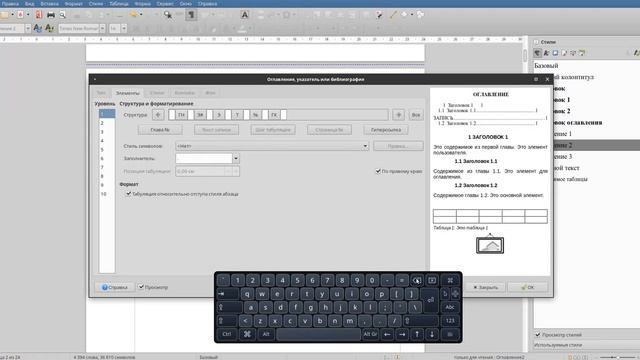The image size is (640, 360).
Task: Toggle tab position relative to paragraph indent checkbox
Action: (x=129, y=194)
